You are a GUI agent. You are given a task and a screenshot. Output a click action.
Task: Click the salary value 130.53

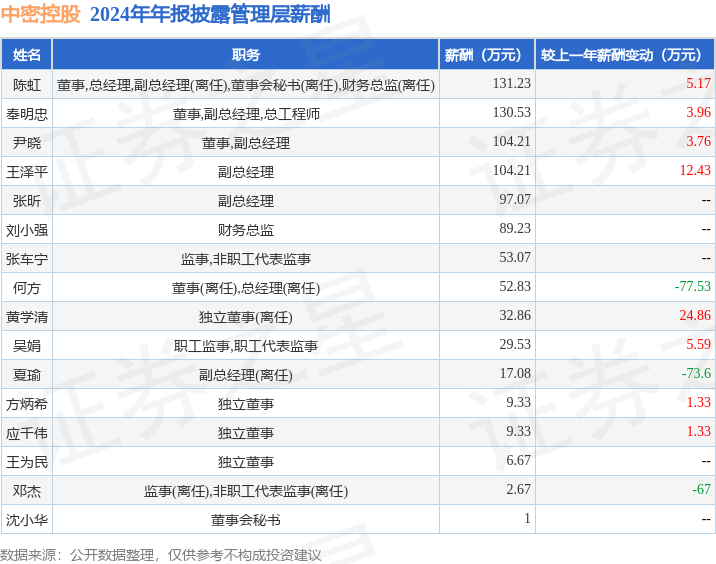pos(511,112)
